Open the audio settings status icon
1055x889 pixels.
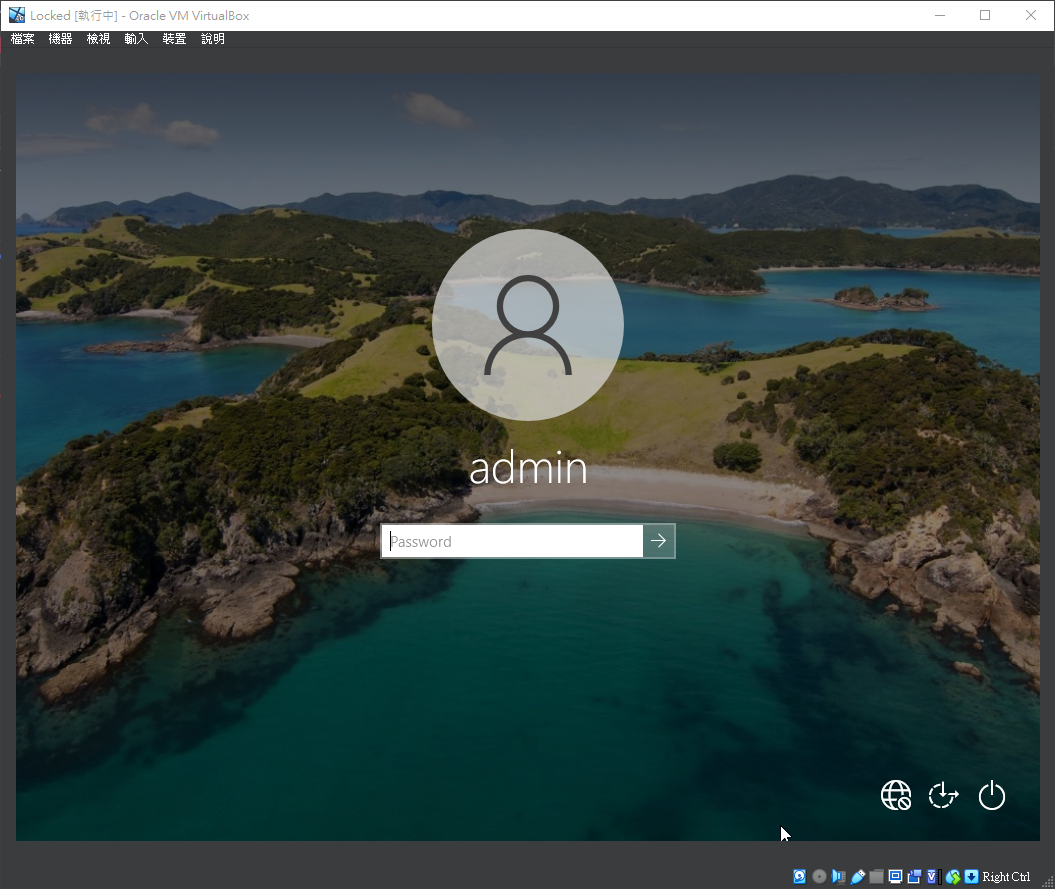[838, 877]
